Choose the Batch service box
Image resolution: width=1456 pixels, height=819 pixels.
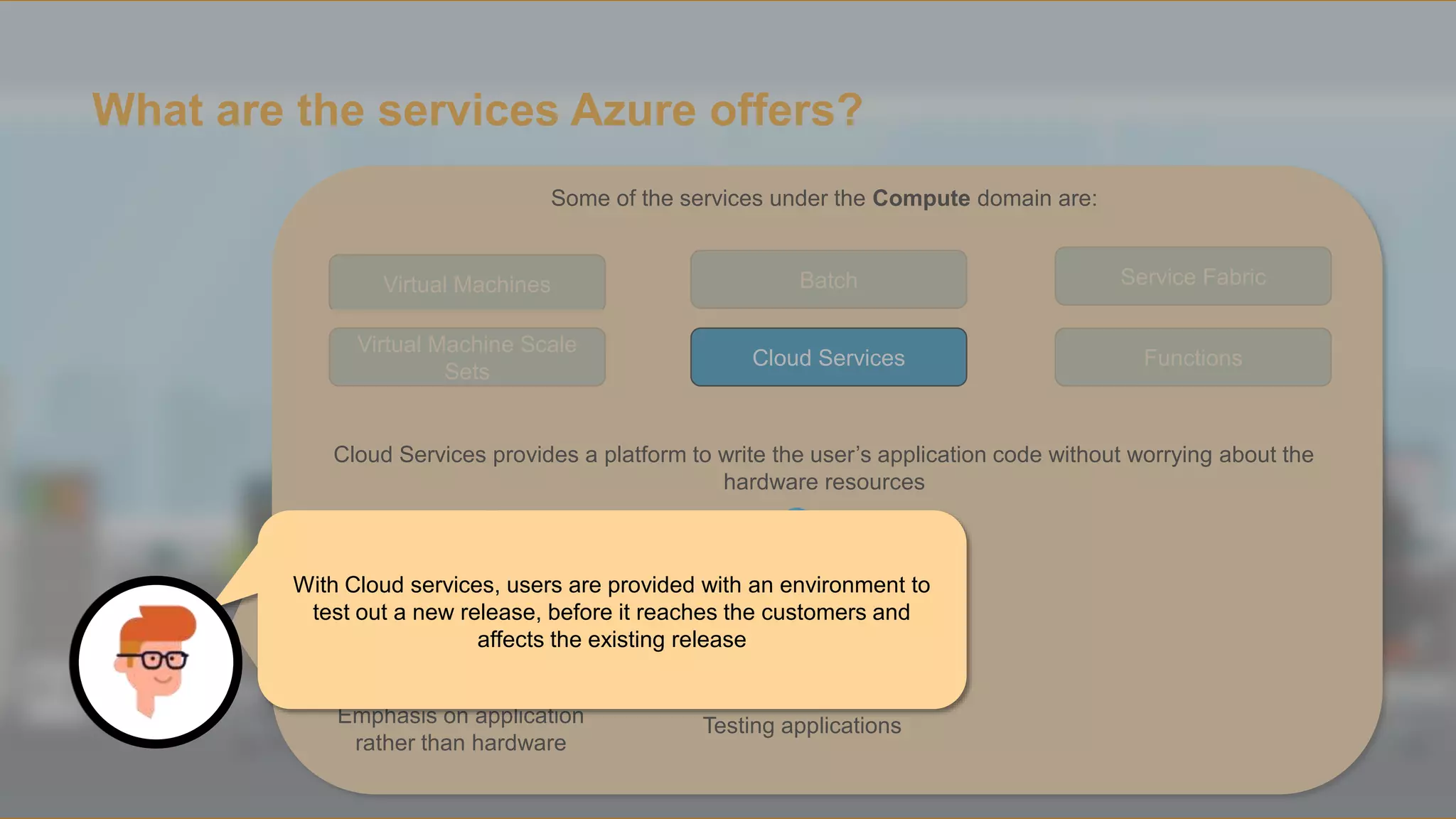(x=828, y=279)
